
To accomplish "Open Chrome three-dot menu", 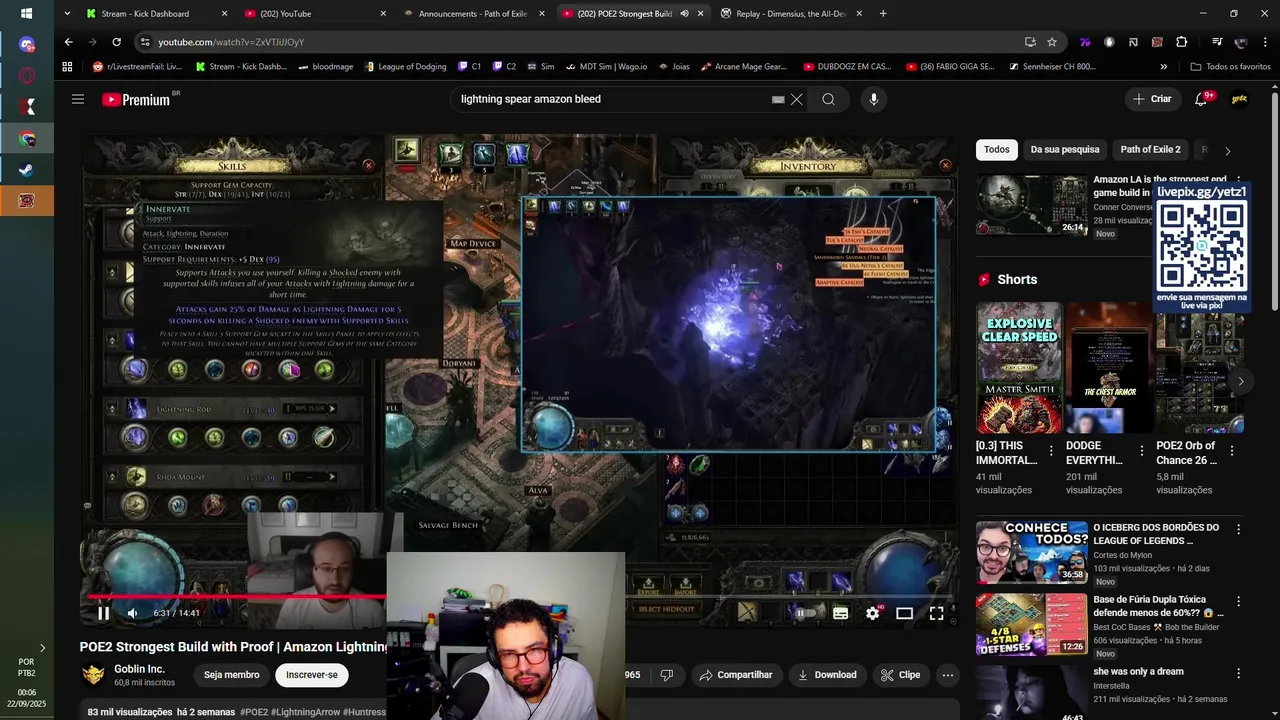I will (1265, 42).
